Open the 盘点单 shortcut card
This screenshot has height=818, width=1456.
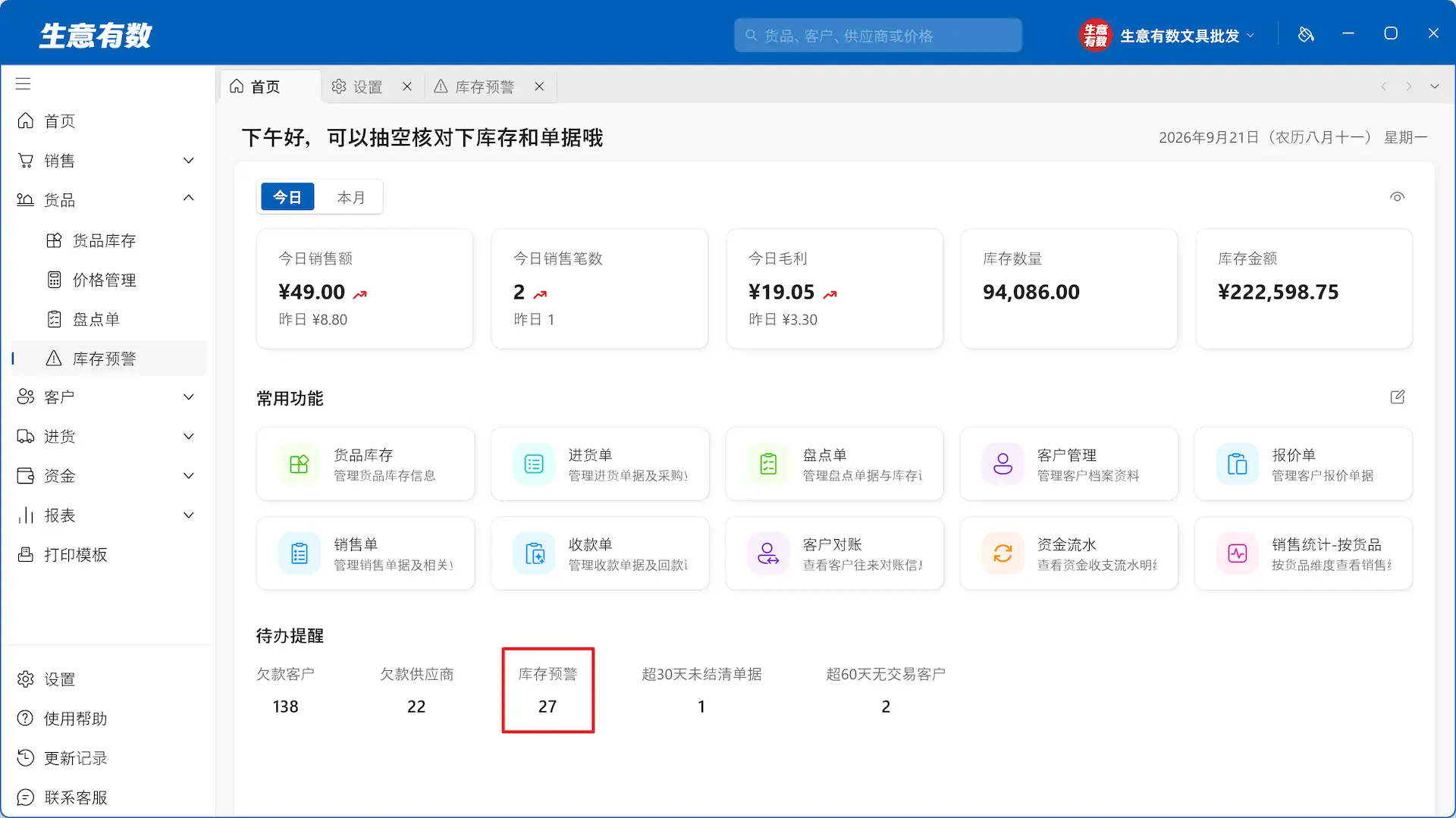point(834,464)
